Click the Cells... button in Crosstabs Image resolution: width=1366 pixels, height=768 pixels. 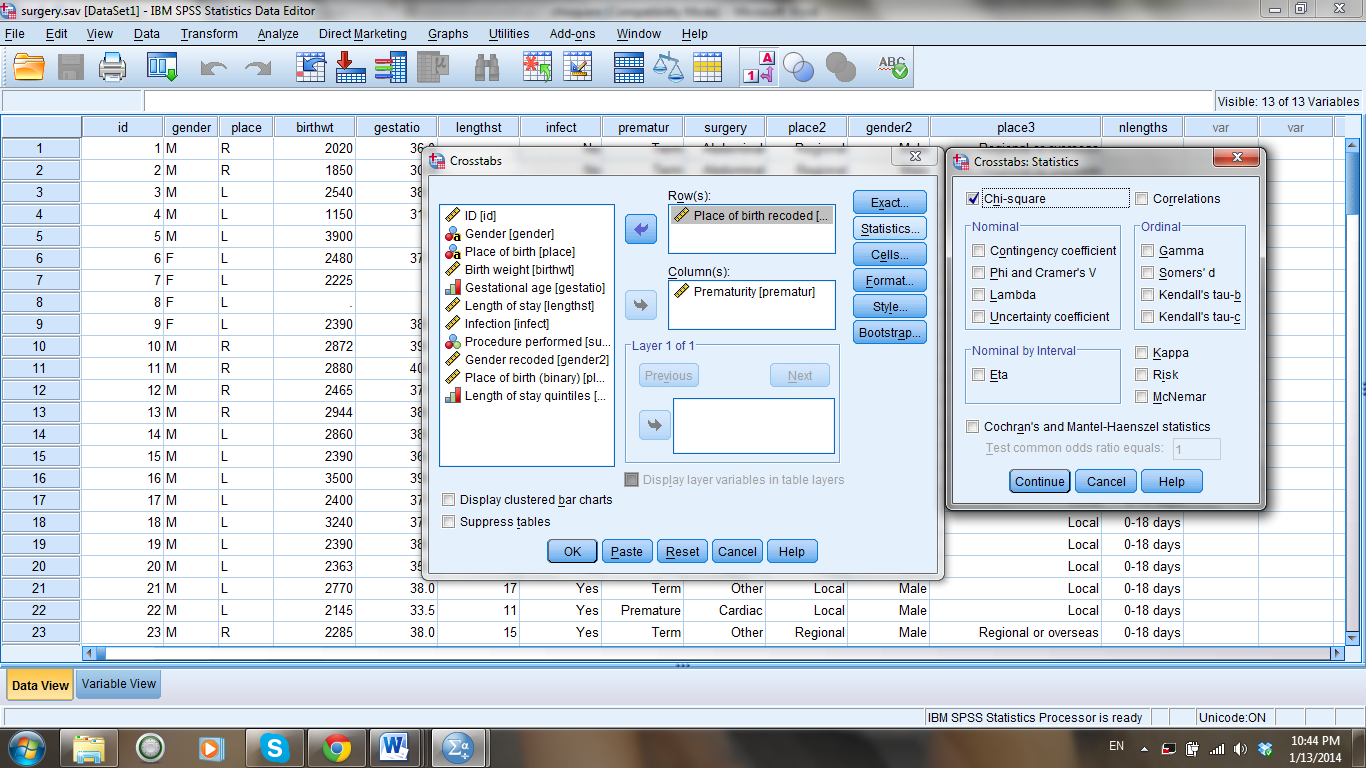890,255
